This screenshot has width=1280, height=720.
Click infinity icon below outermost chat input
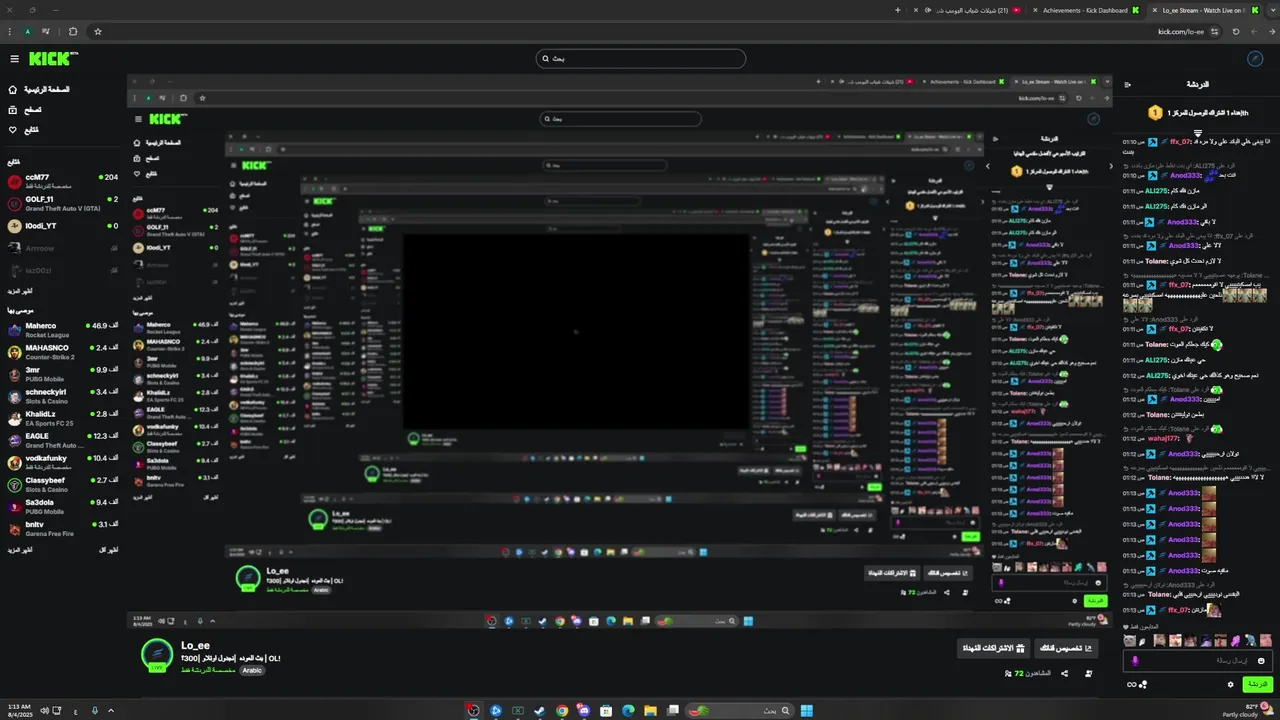pos(1131,685)
